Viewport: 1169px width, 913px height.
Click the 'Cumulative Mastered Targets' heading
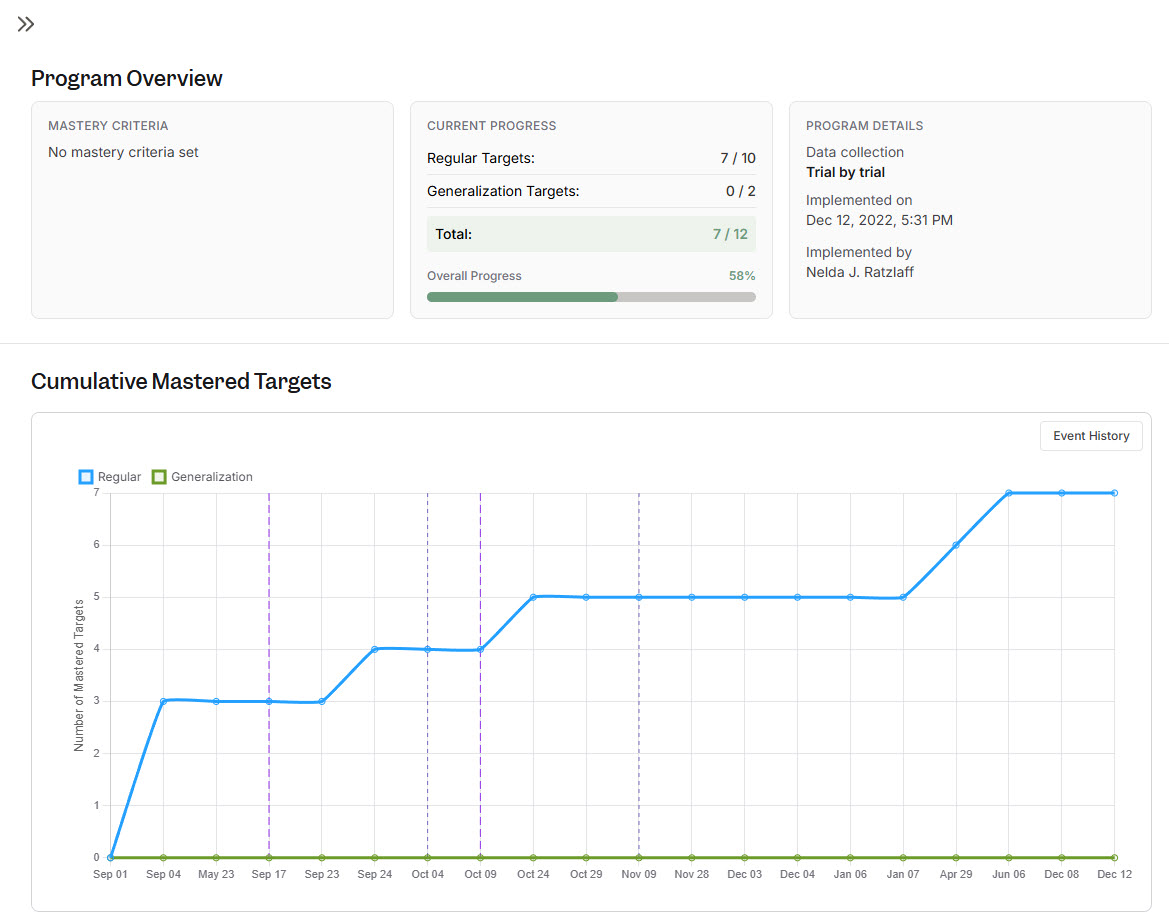pyautogui.click(x=181, y=381)
